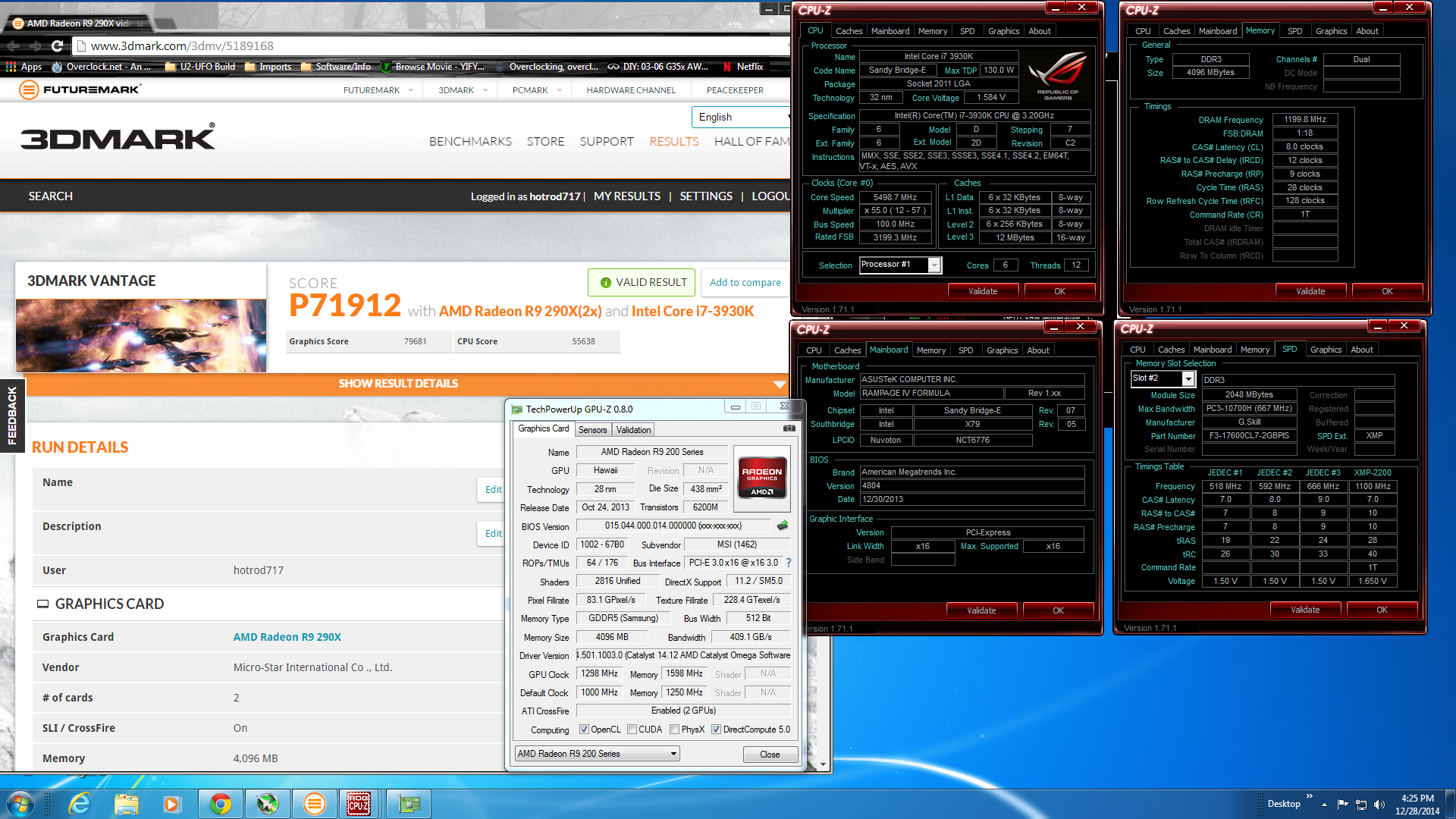Open the Apps bookmark shortcut
This screenshot has height=819, width=1456.
tap(24, 67)
